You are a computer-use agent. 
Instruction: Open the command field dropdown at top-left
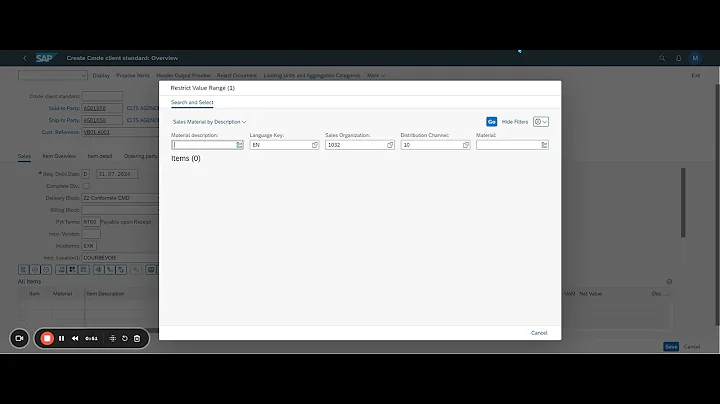pyautogui.click(x=83, y=75)
